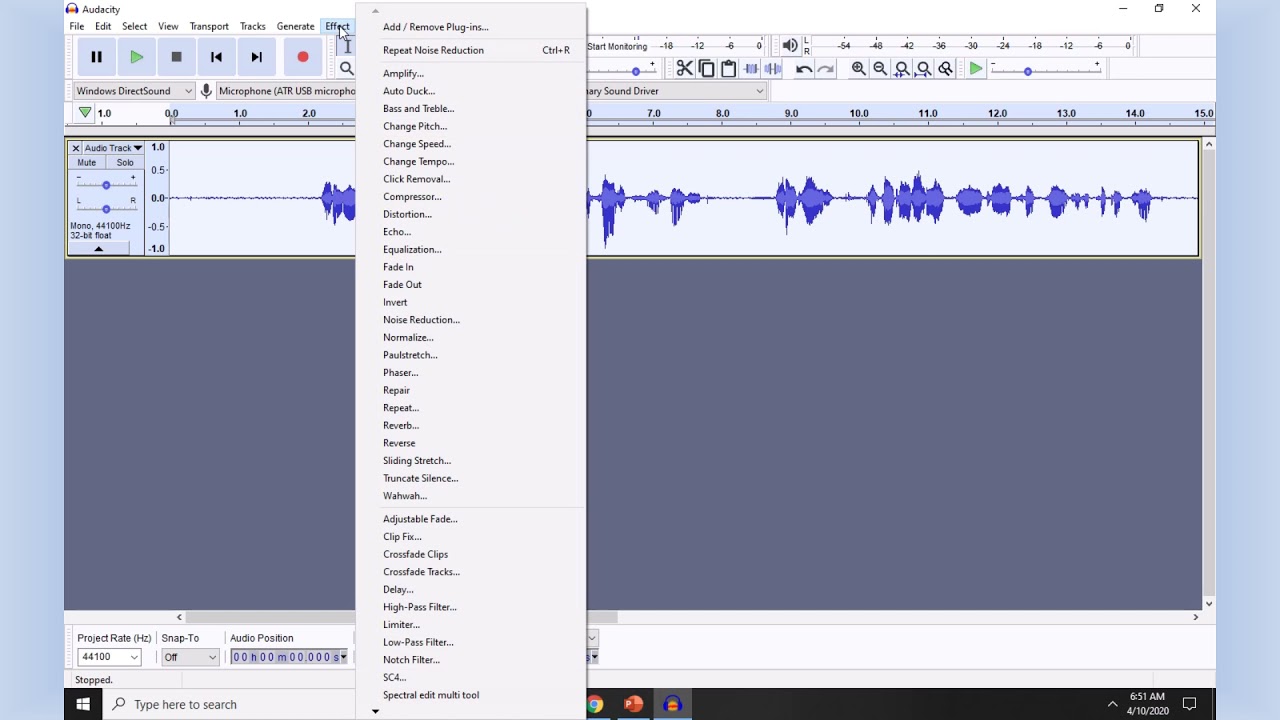Viewport: 1280px width, 720px height.
Task: Open the File menu
Action: point(77,27)
